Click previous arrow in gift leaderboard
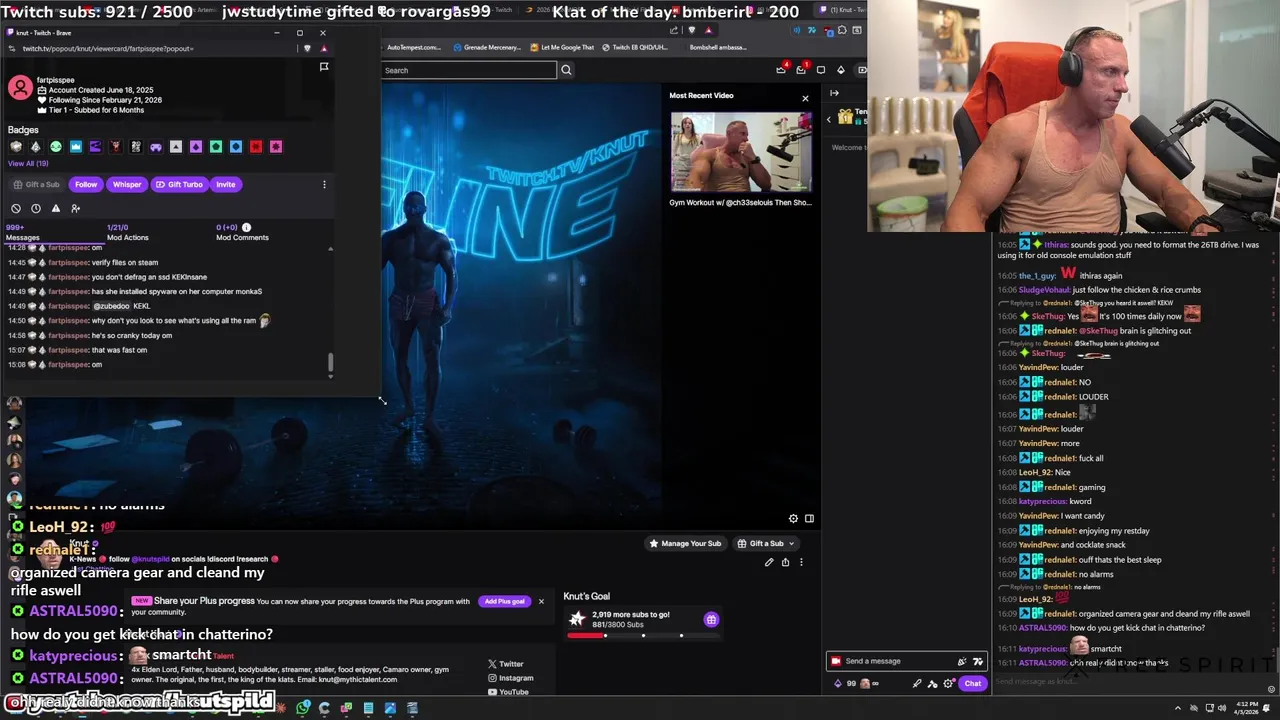Image resolution: width=1280 pixels, height=720 pixels. (828, 119)
